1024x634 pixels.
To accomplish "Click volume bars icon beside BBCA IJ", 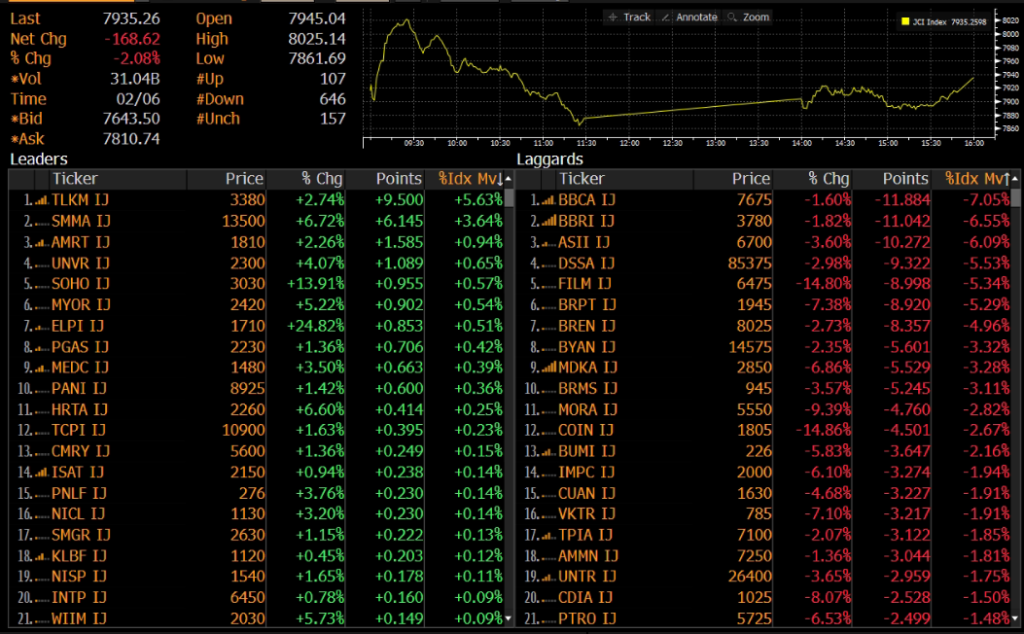I will (x=547, y=200).
